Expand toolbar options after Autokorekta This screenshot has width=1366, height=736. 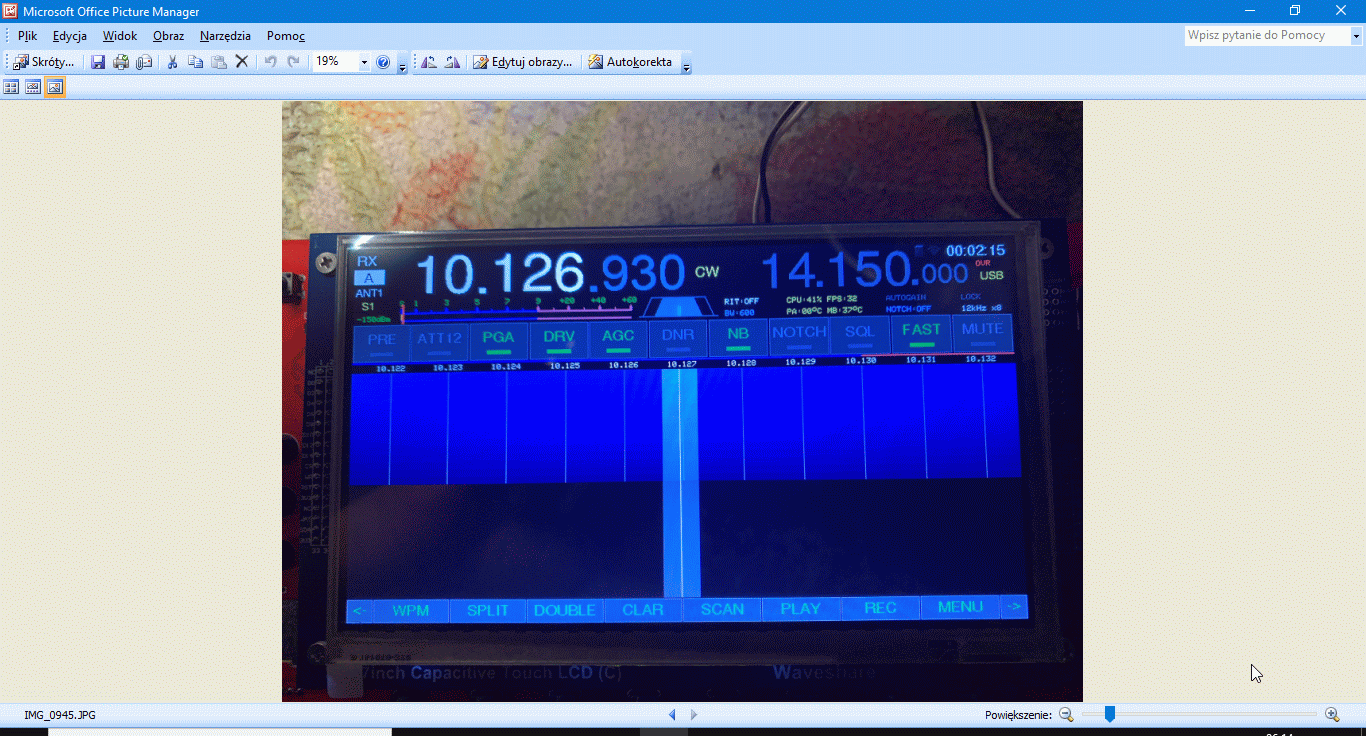tap(686, 66)
